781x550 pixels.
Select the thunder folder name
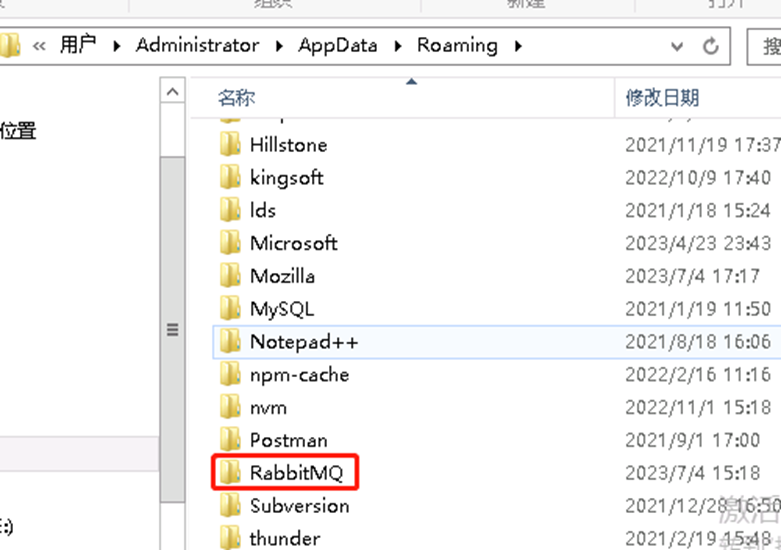click(285, 539)
